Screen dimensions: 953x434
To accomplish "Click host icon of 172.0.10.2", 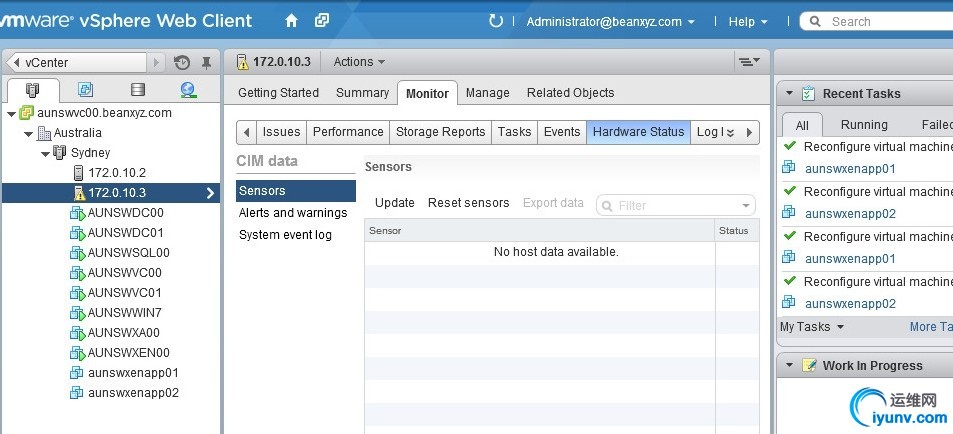I will click(78, 173).
